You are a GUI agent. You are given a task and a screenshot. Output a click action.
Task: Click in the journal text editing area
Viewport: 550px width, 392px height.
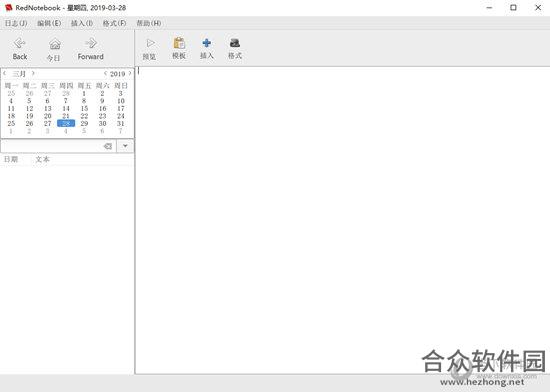coord(342,220)
